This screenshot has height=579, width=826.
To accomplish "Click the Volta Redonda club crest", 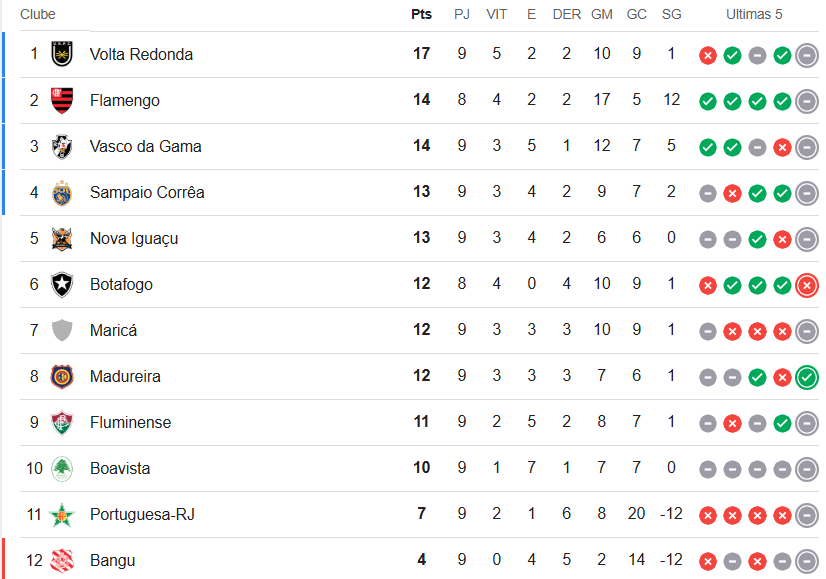I will click(62, 54).
